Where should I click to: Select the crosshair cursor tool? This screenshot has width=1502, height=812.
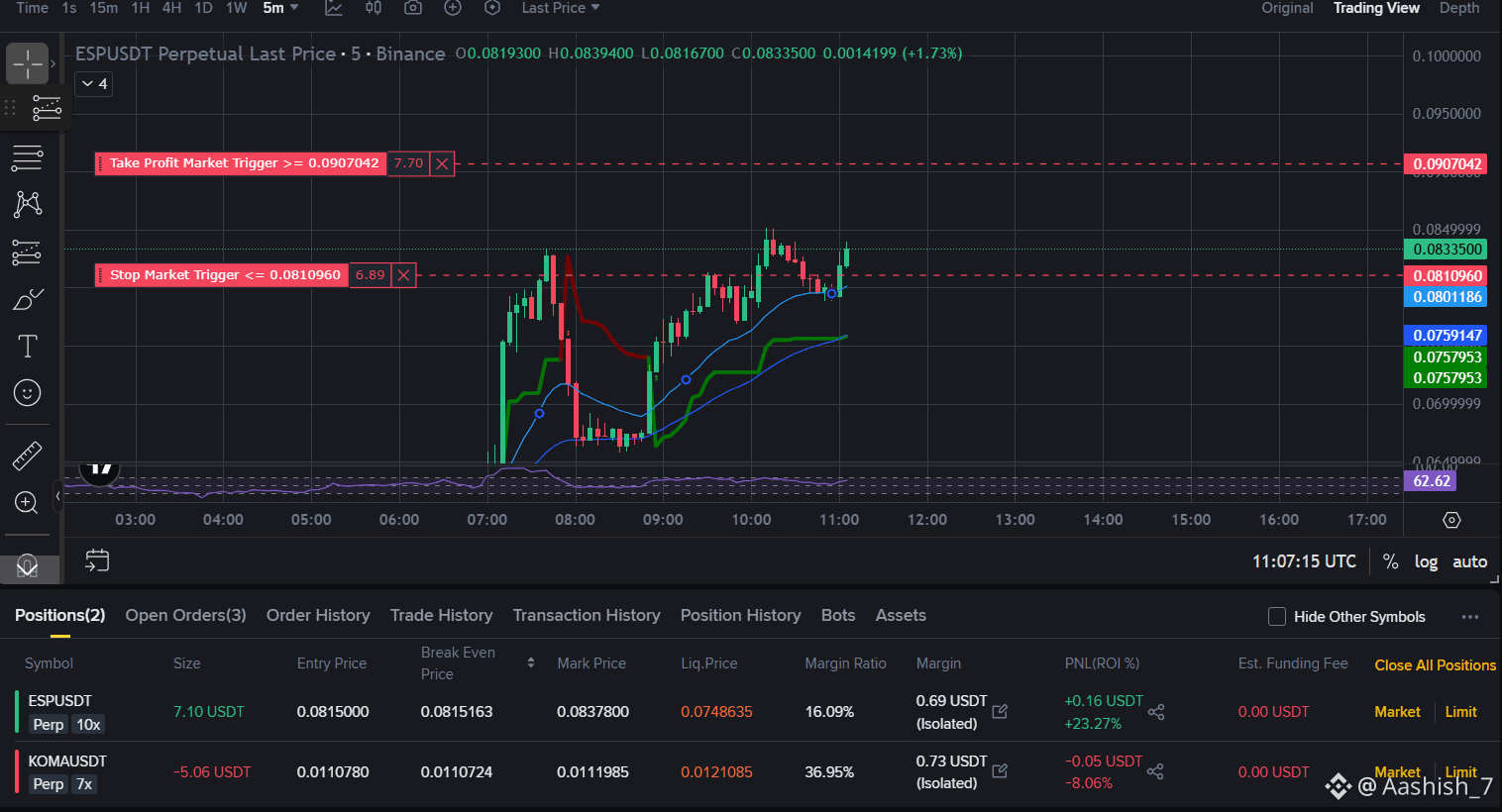click(x=28, y=64)
